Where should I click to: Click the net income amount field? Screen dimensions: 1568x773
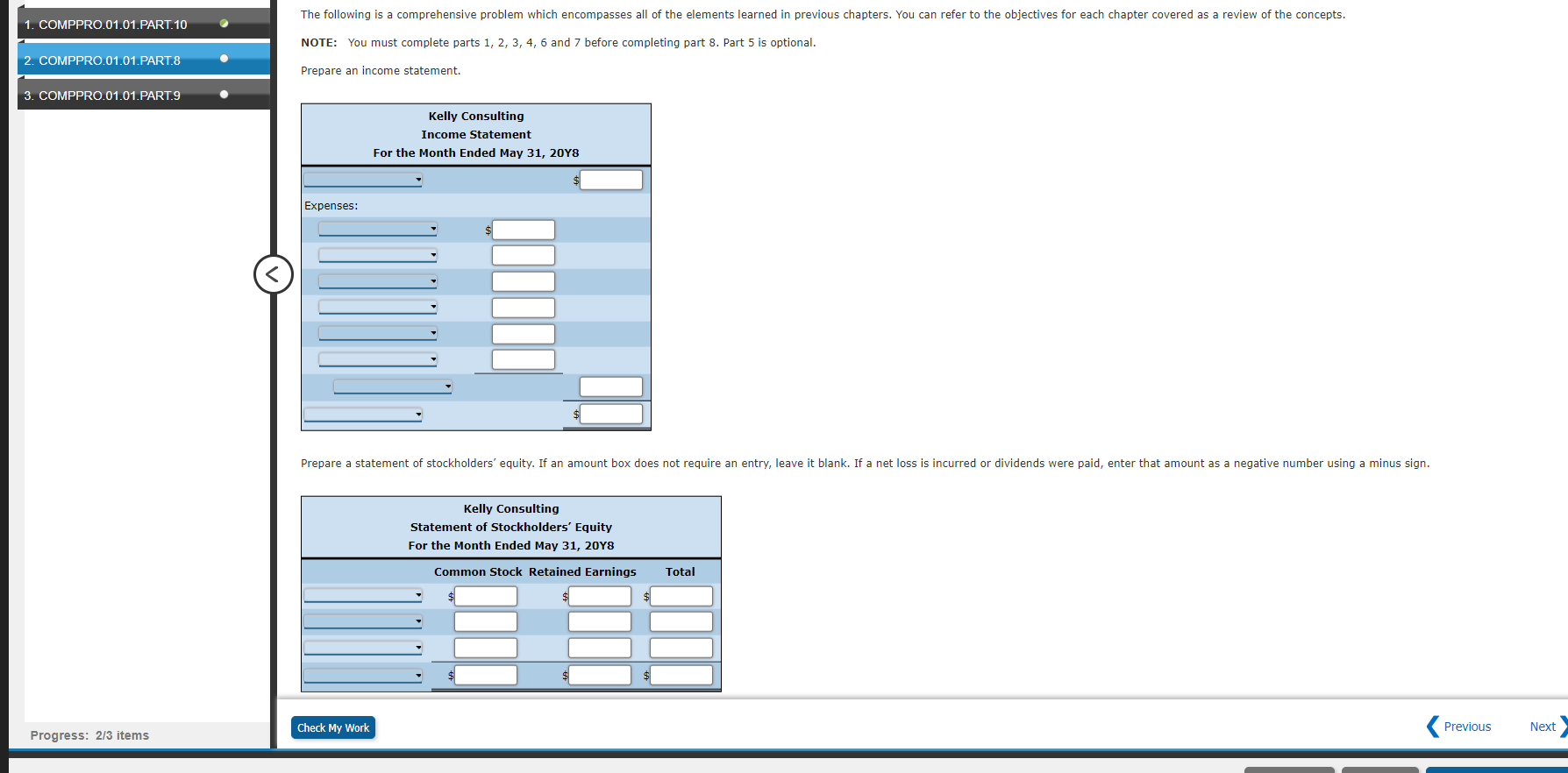(x=611, y=414)
